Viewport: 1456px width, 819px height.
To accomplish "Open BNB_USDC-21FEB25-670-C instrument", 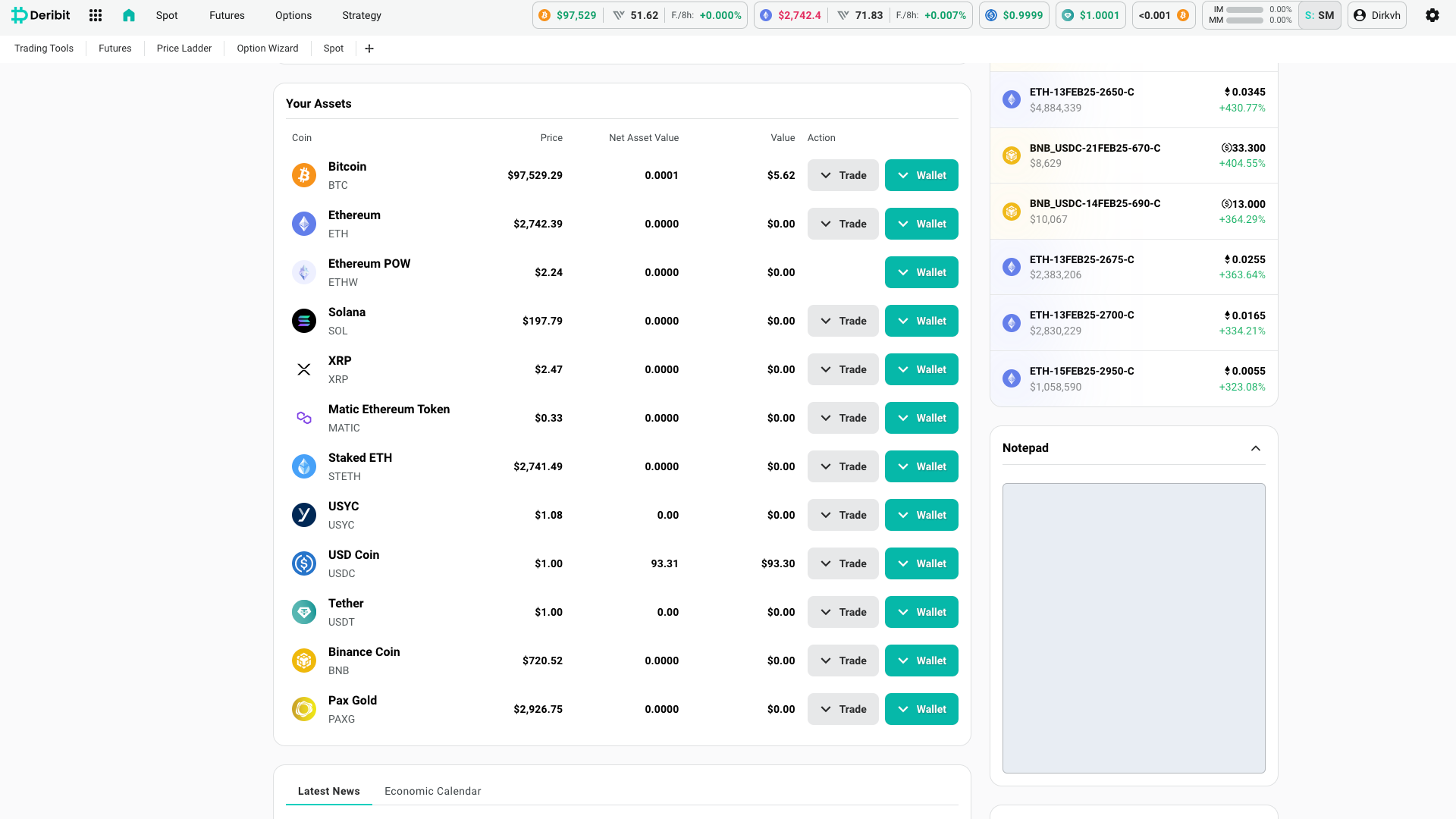I will click(1134, 155).
